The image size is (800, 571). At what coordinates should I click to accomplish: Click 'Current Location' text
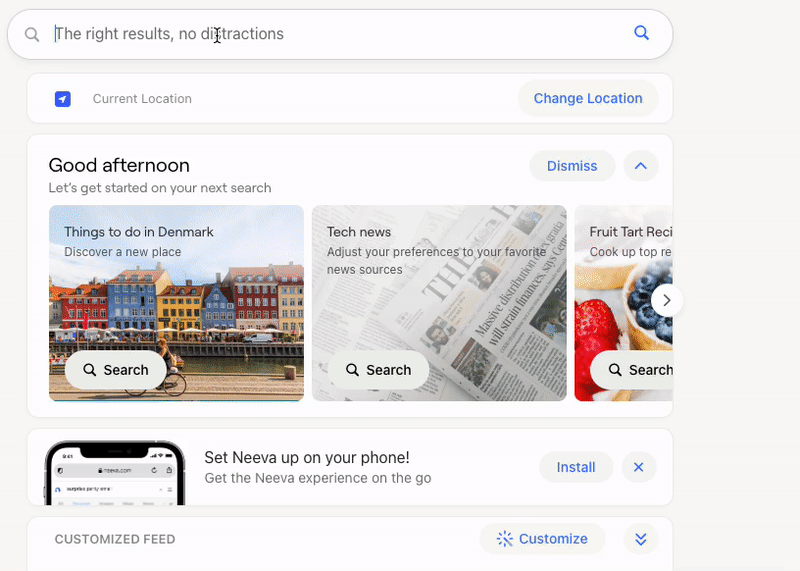[142, 98]
